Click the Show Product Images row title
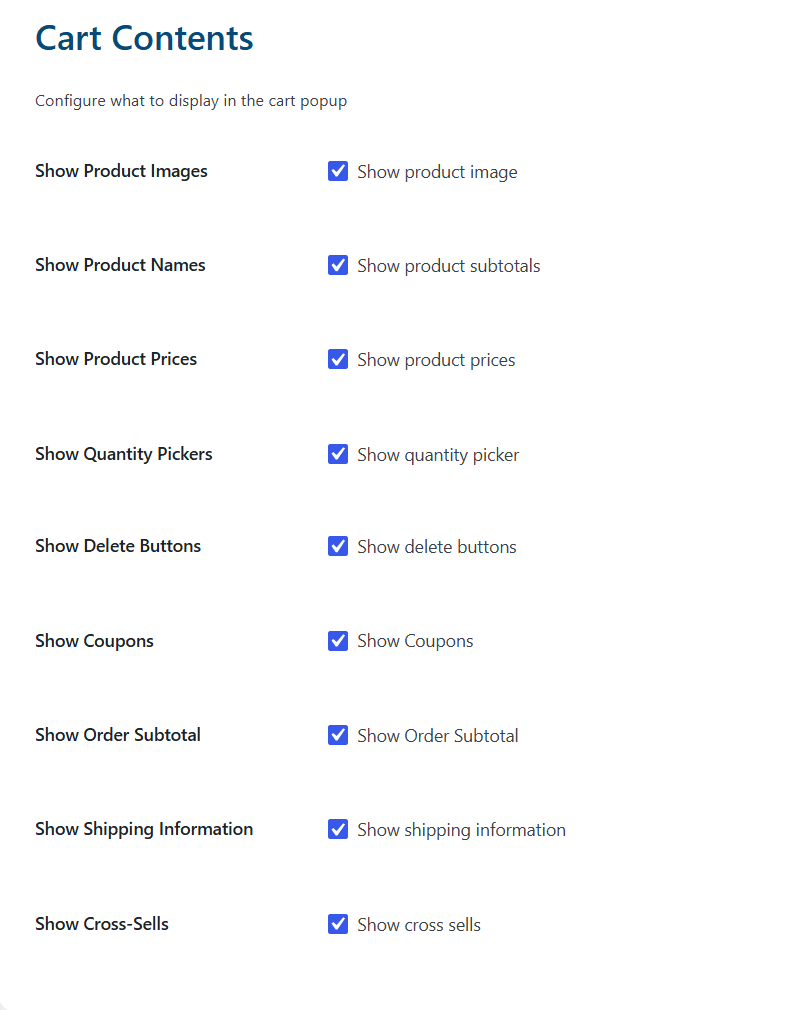 coord(121,171)
